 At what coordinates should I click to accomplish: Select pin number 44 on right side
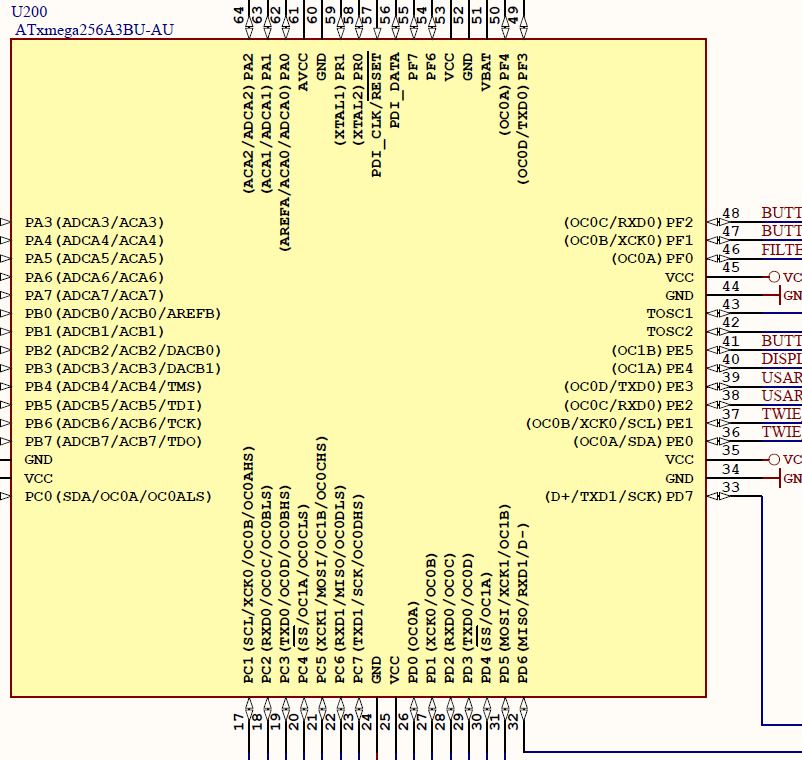[731, 286]
